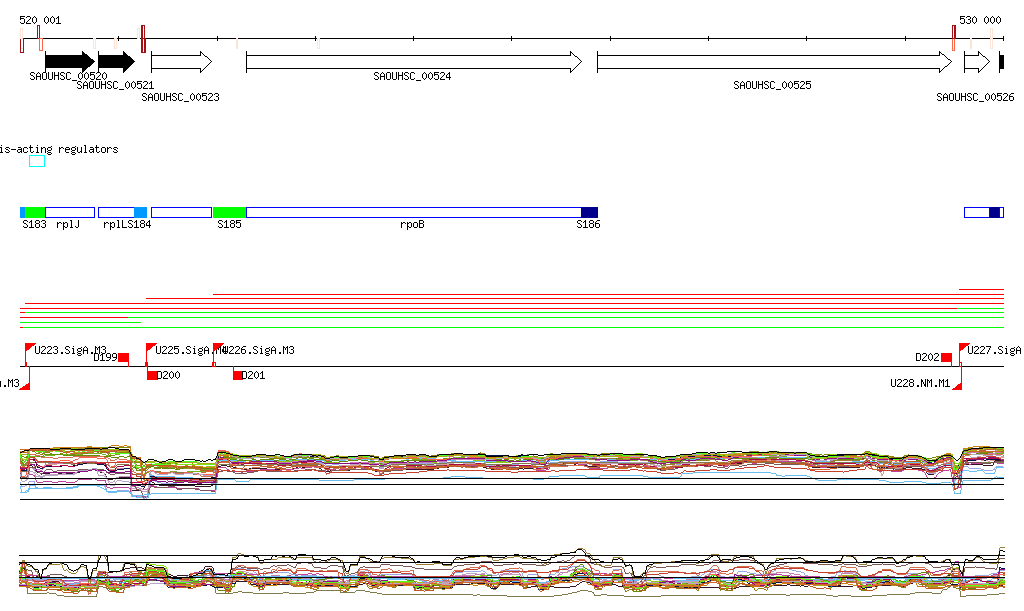Select the U225.SigA promoter flag
The height and width of the screenshot is (611, 1024).
pyautogui.click(x=150, y=348)
